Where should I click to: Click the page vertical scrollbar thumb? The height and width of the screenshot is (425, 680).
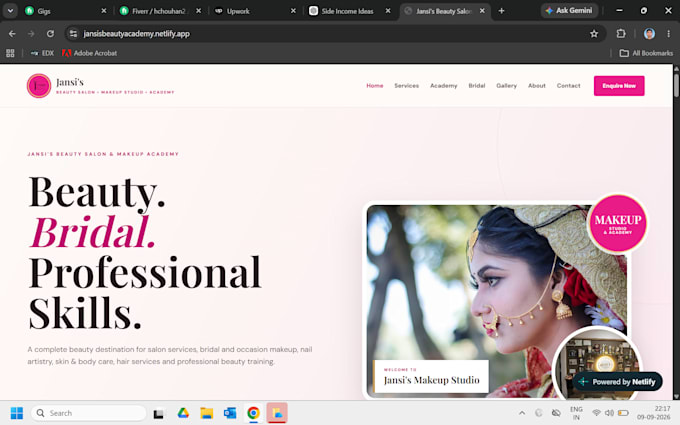tap(676, 85)
